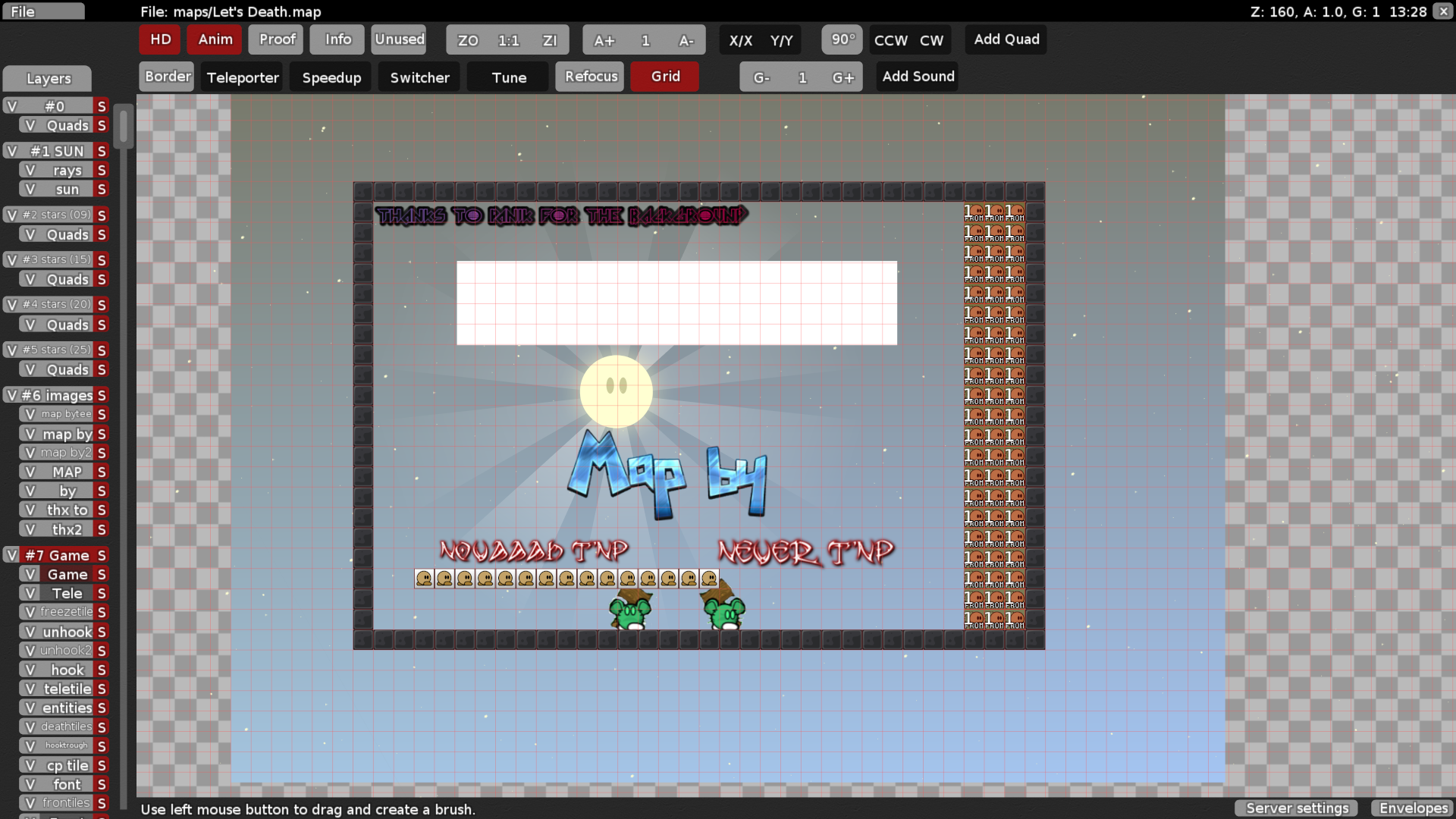
Task: Reset zoom with the 1:1 control
Action: (507, 40)
